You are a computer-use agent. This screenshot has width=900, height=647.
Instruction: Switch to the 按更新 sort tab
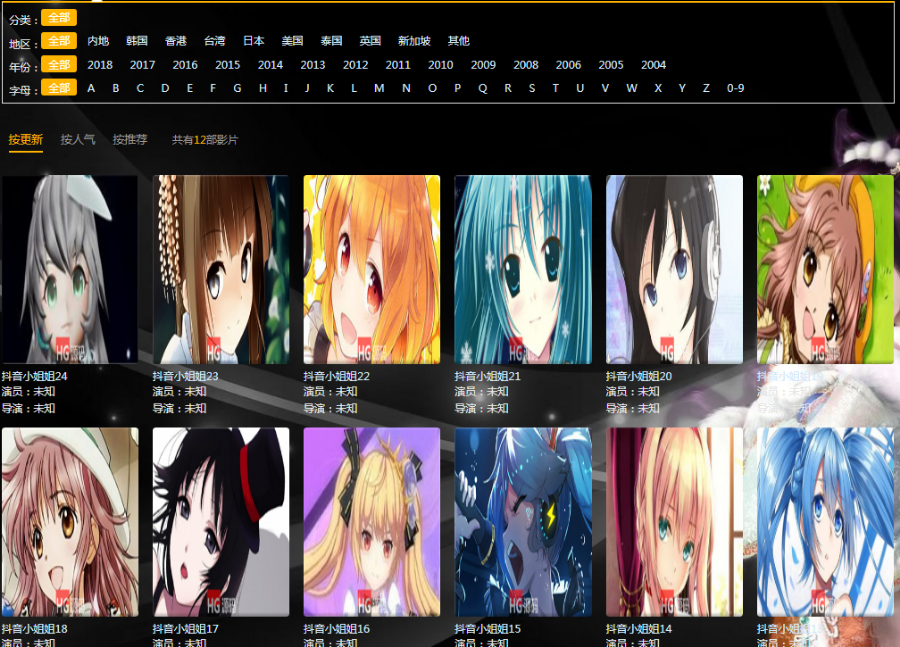[26, 140]
